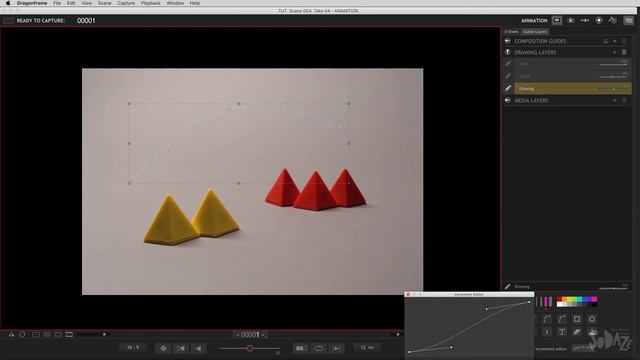The width and height of the screenshot is (640, 360).
Task: Pick the white color swatch
Action: [559, 304]
